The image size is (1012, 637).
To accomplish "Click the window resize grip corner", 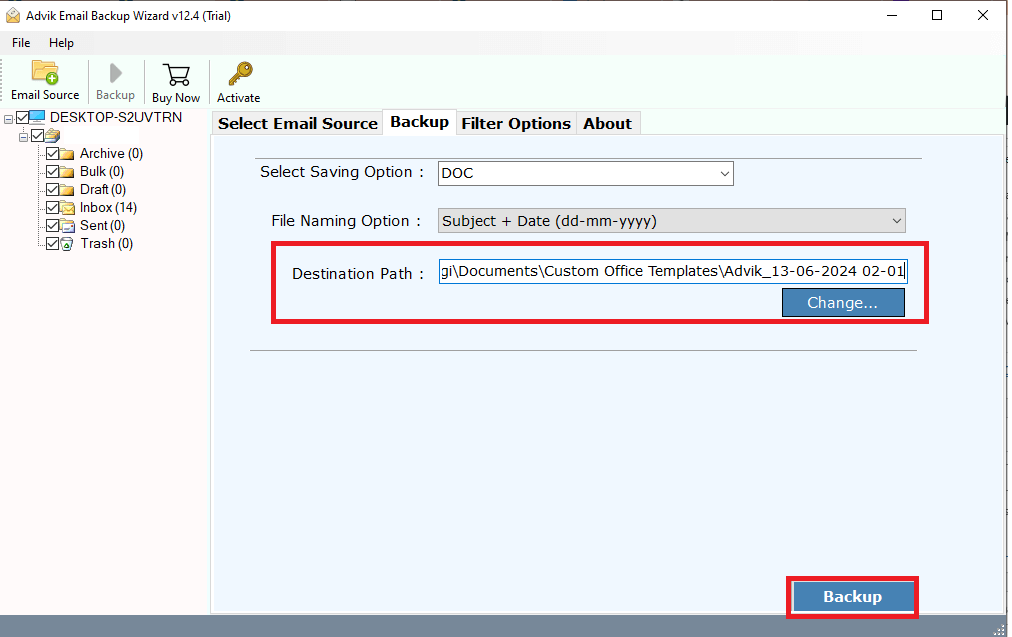I will click(x=999, y=630).
